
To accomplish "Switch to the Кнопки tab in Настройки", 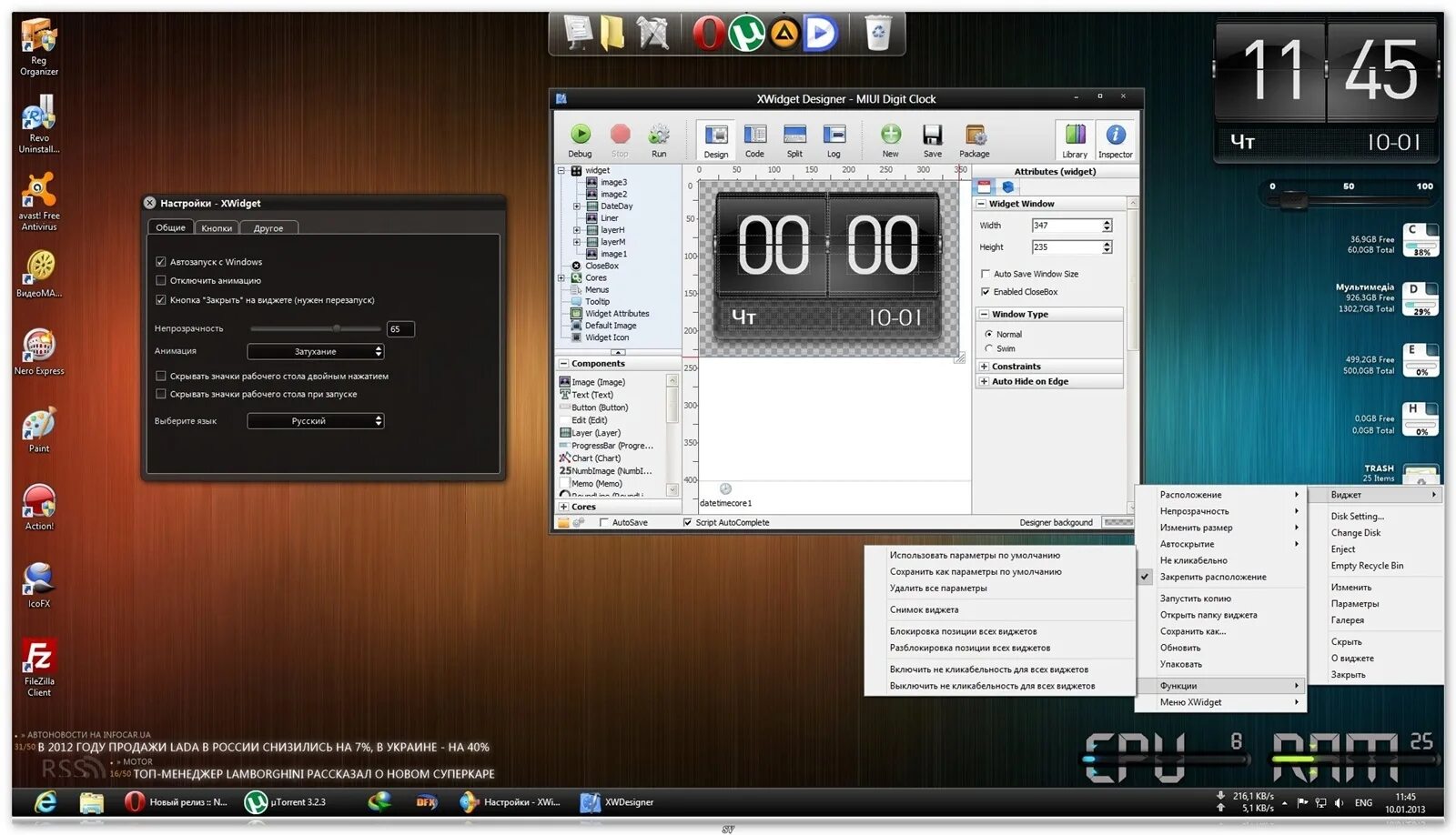I will 217,227.
